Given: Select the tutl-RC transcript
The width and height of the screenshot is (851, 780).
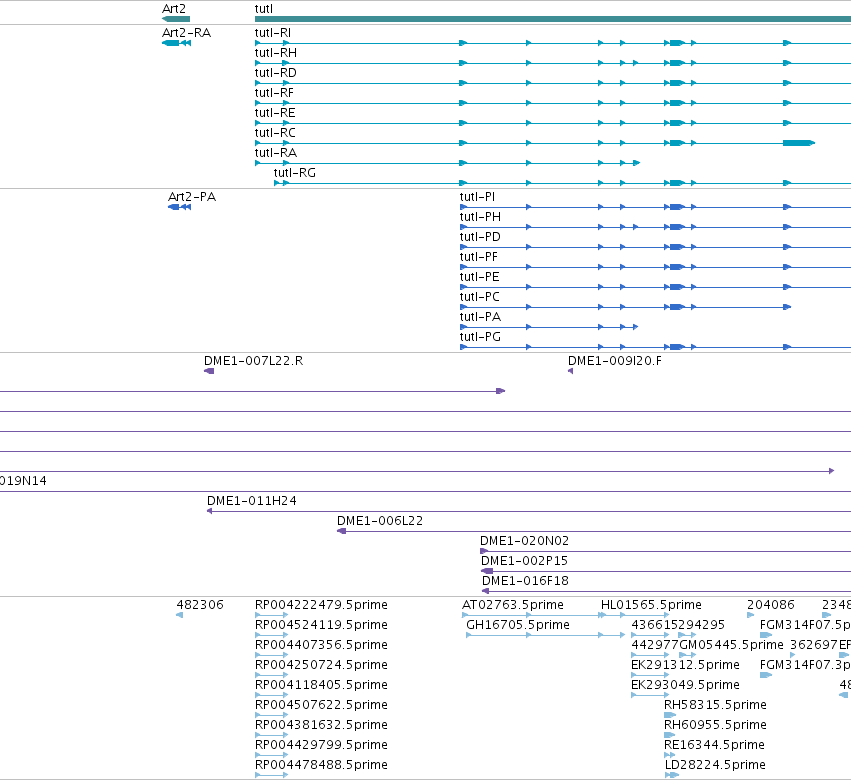Looking at the screenshot, I should pos(535,143).
